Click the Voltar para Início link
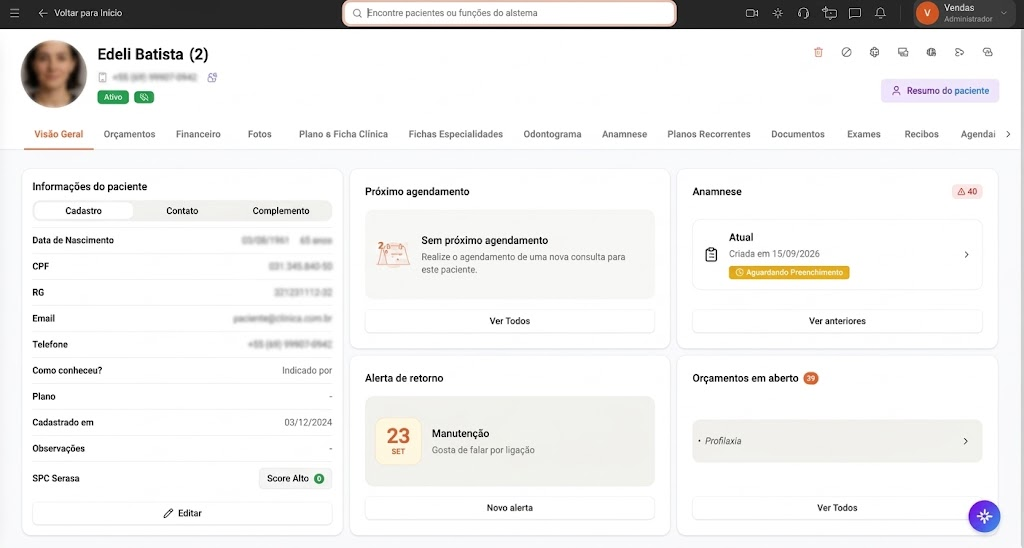Screen dimensions: 1024x548 88,13
